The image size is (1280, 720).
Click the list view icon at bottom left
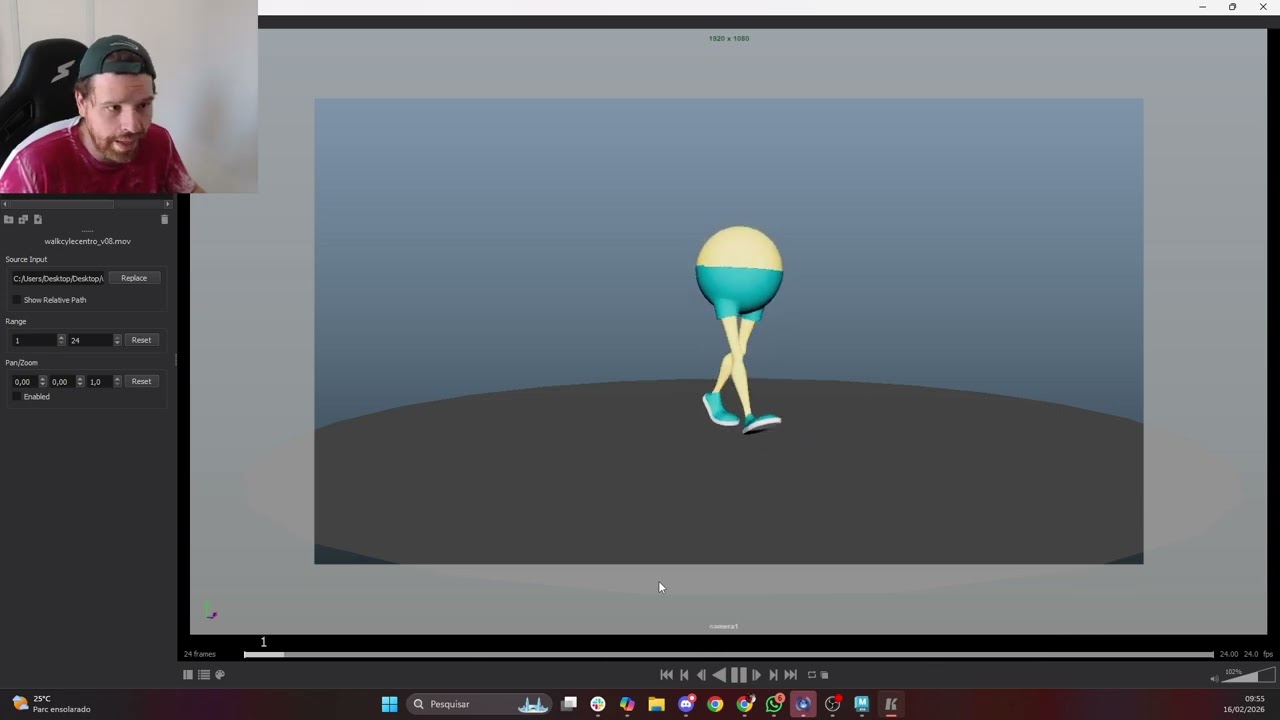click(x=204, y=675)
